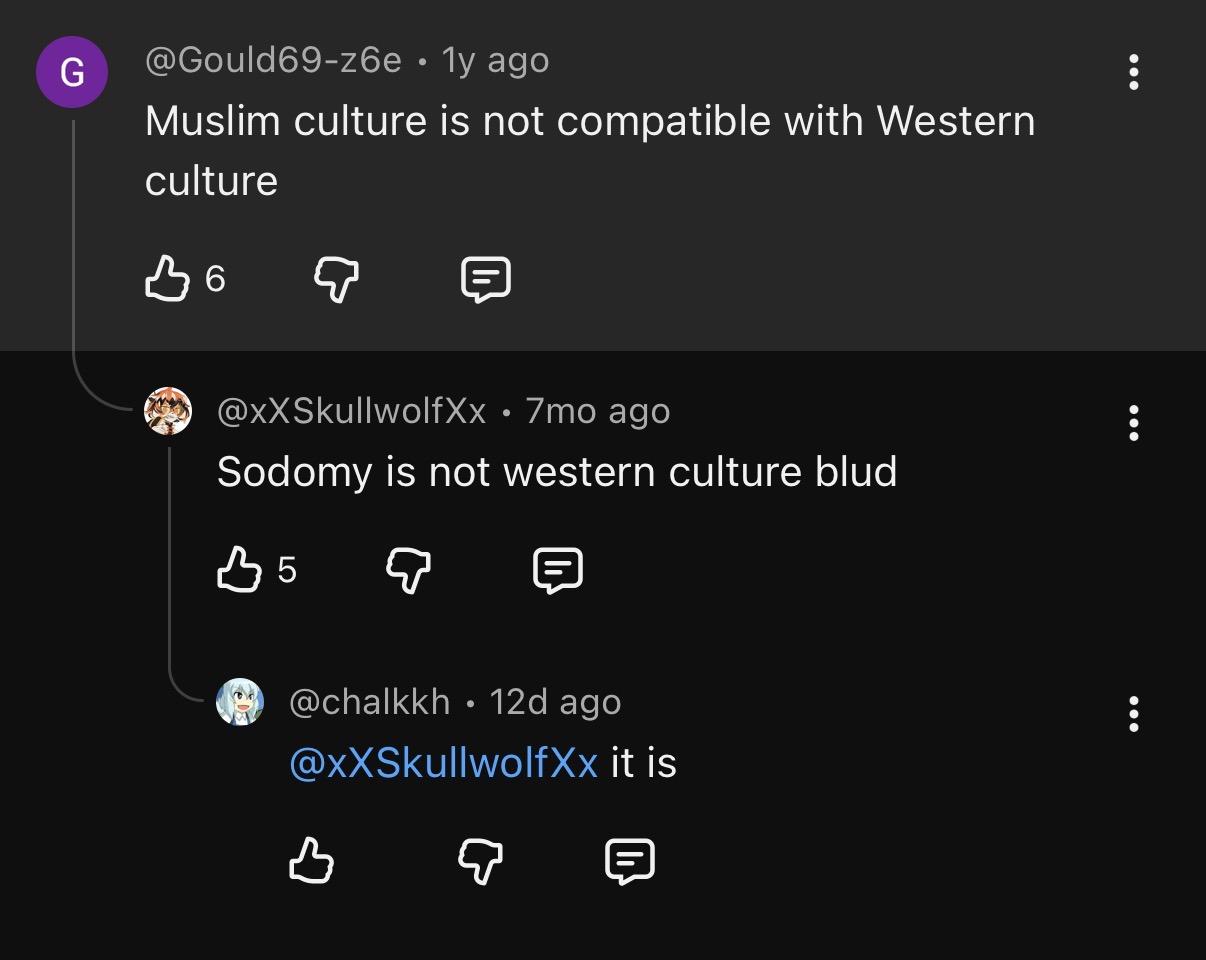Open the purple G profile avatar

pyautogui.click(x=72, y=72)
